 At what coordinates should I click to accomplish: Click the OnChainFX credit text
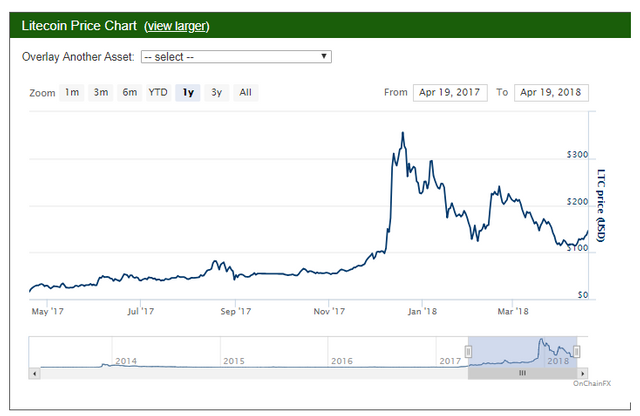click(x=592, y=383)
